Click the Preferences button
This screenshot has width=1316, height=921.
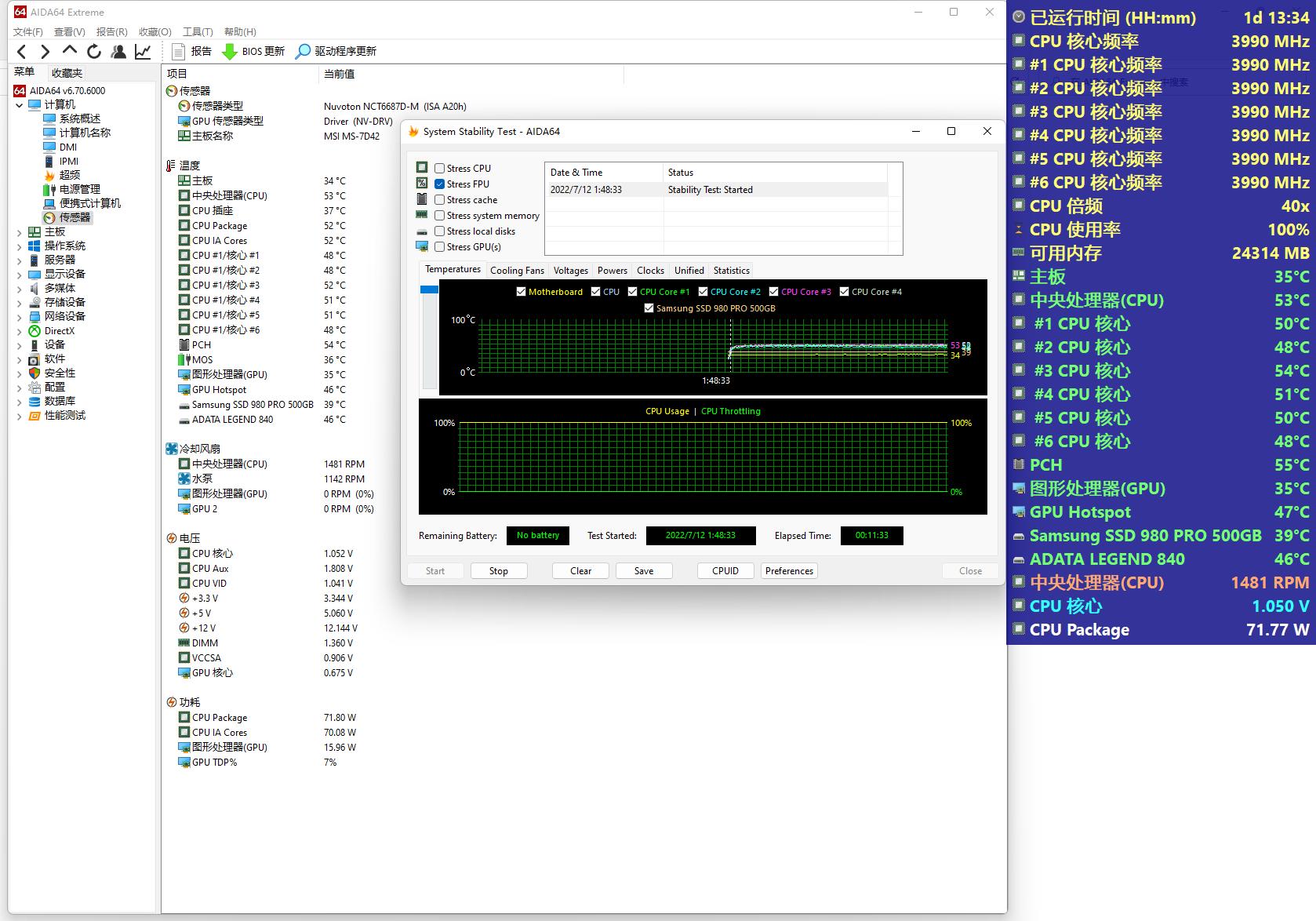pyautogui.click(x=789, y=571)
